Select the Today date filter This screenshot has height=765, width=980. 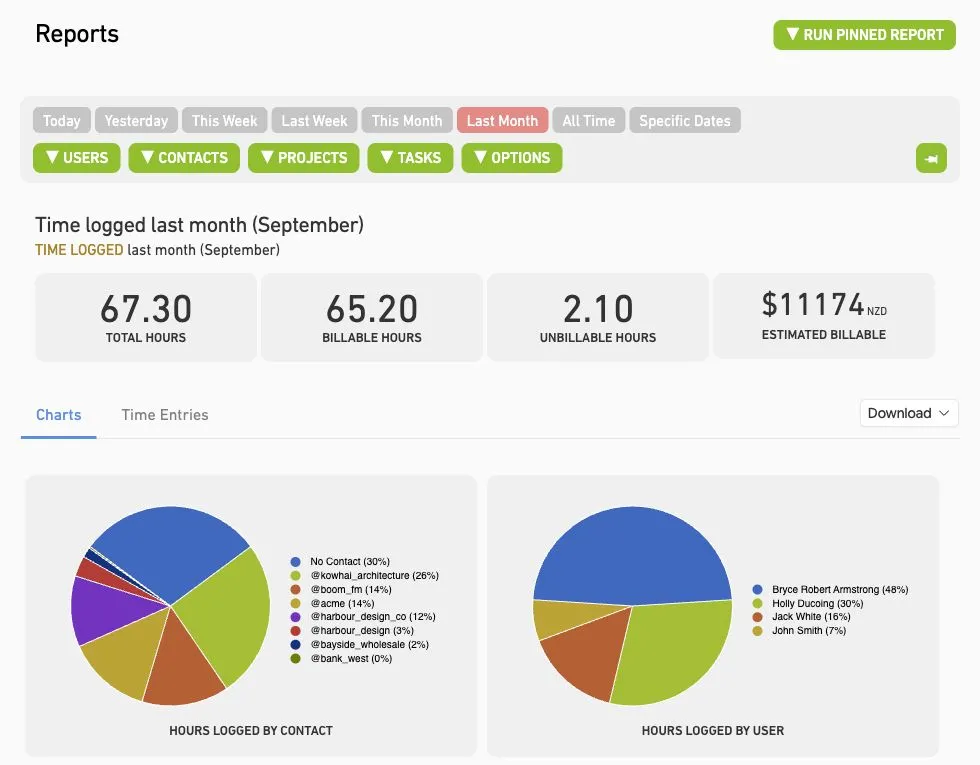62,121
